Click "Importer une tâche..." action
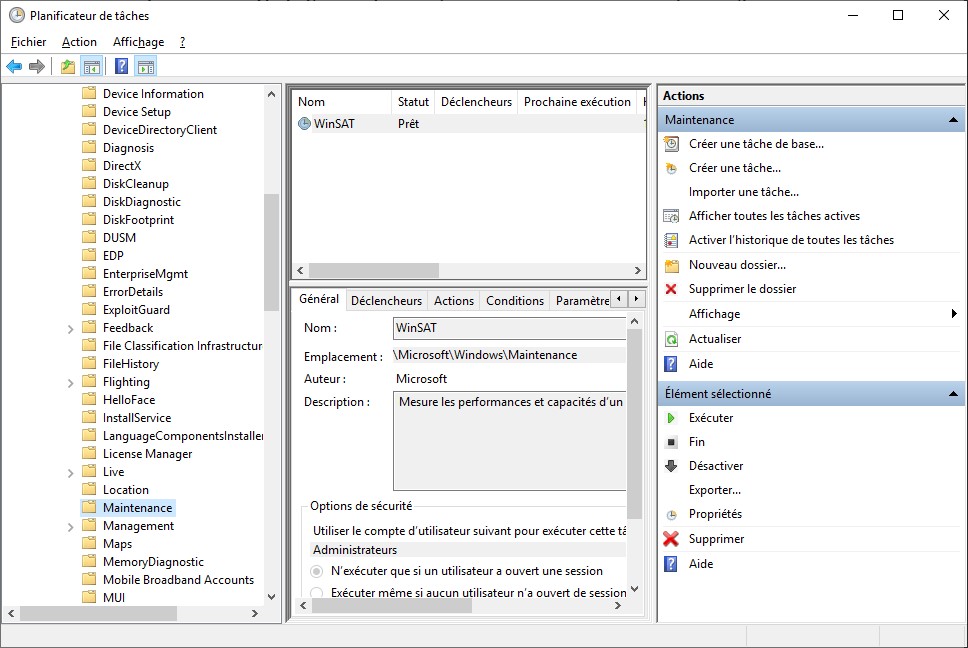The width and height of the screenshot is (968, 648). point(743,192)
